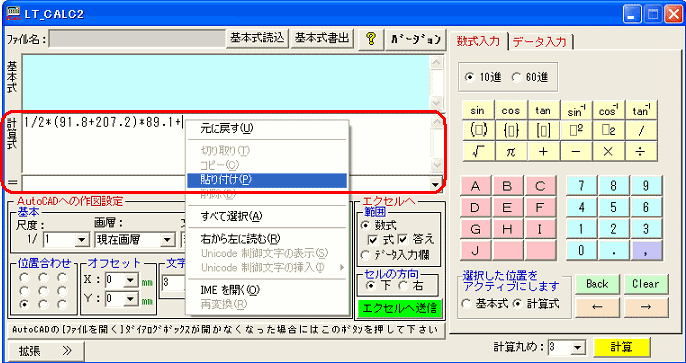Insert the tan function
This screenshot has width=686, height=363.
(x=542, y=111)
